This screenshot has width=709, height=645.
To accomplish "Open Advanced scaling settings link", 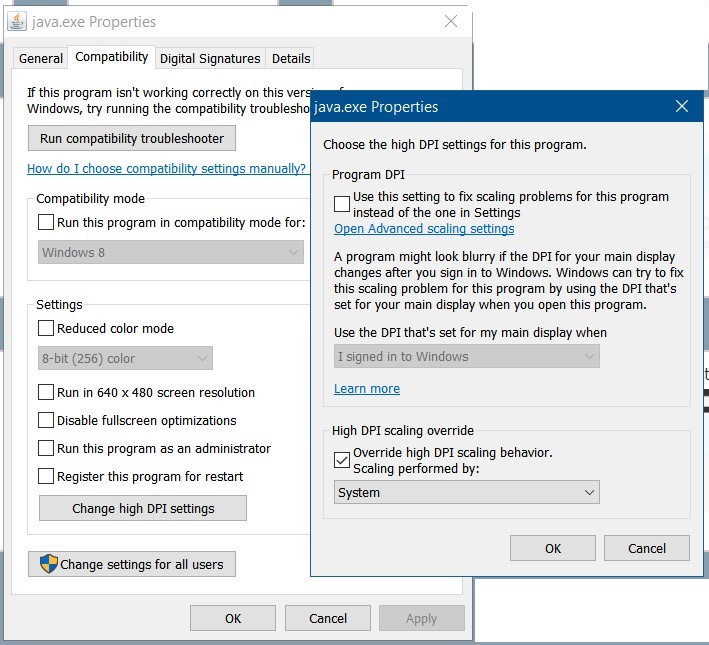I will (x=424, y=228).
